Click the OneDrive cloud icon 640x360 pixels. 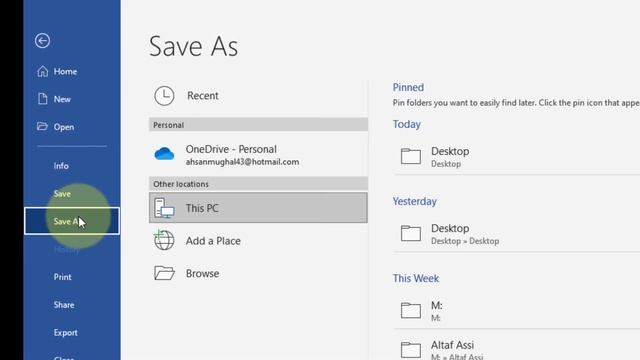pos(164,154)
